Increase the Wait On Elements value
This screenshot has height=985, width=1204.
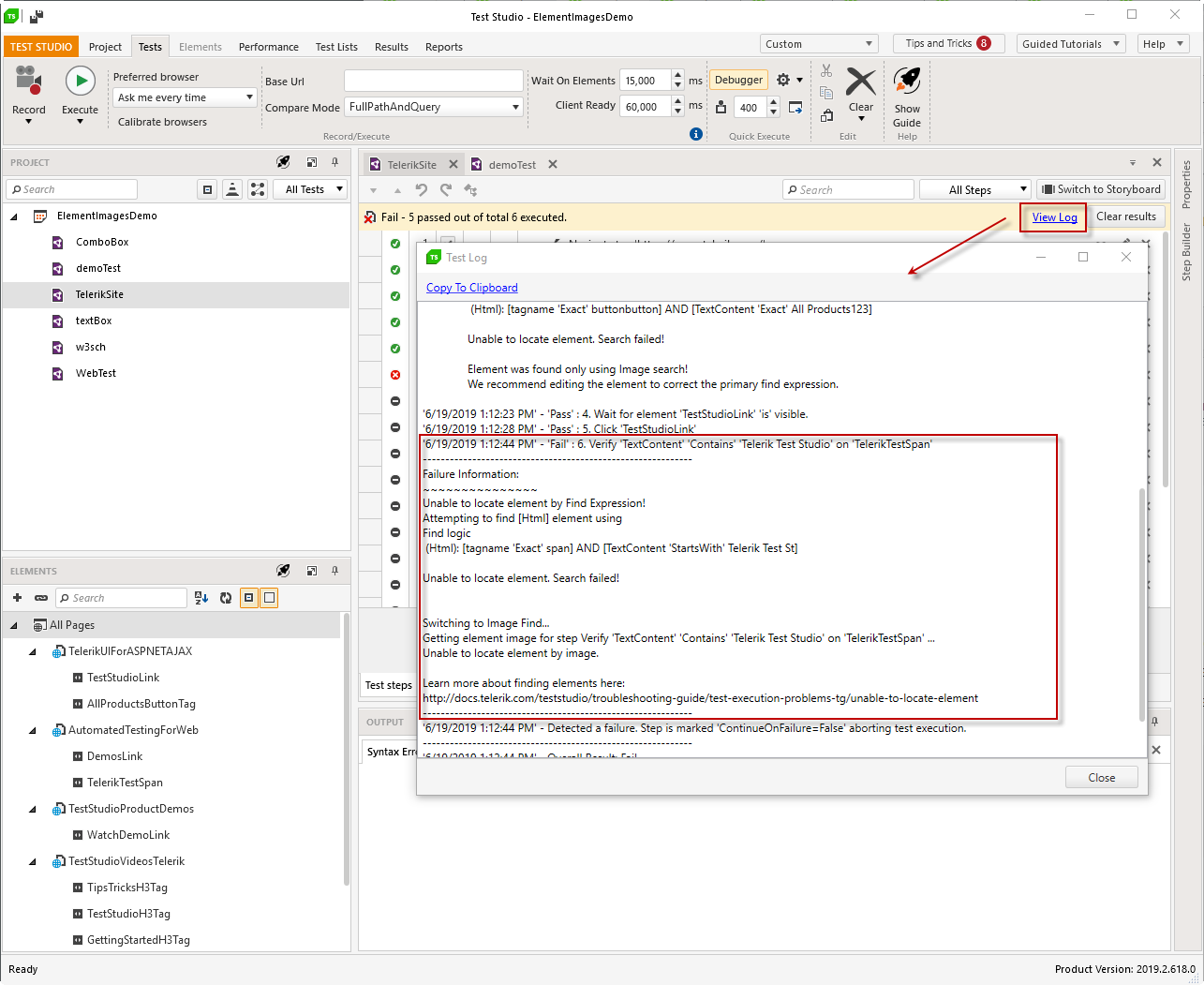point(677,75)
